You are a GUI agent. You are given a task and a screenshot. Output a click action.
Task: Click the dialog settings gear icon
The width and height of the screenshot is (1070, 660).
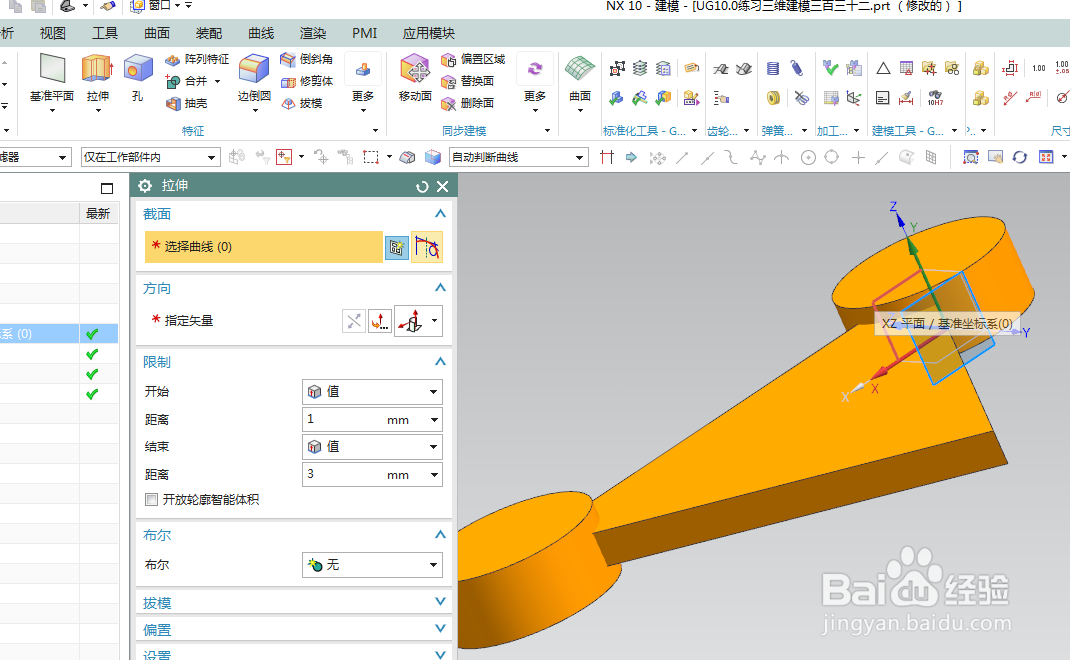(x=145, y=186)
